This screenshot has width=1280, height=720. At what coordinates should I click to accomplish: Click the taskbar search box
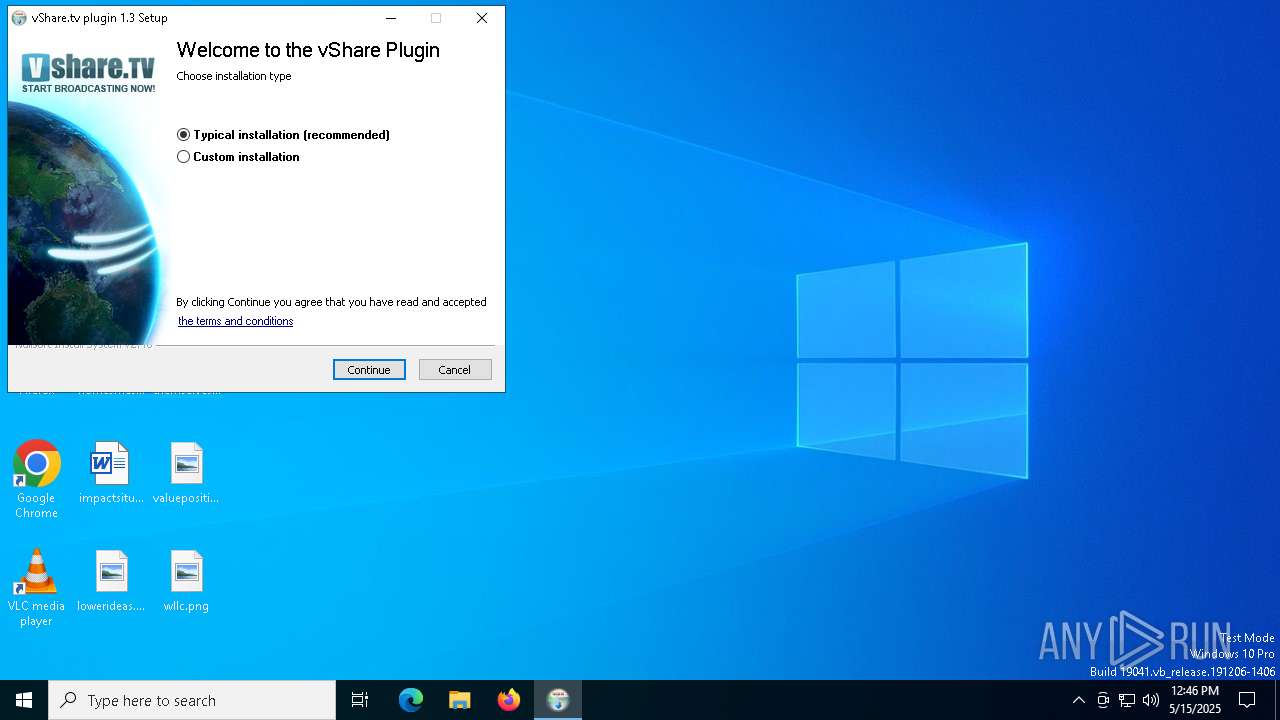coord(192,700)
